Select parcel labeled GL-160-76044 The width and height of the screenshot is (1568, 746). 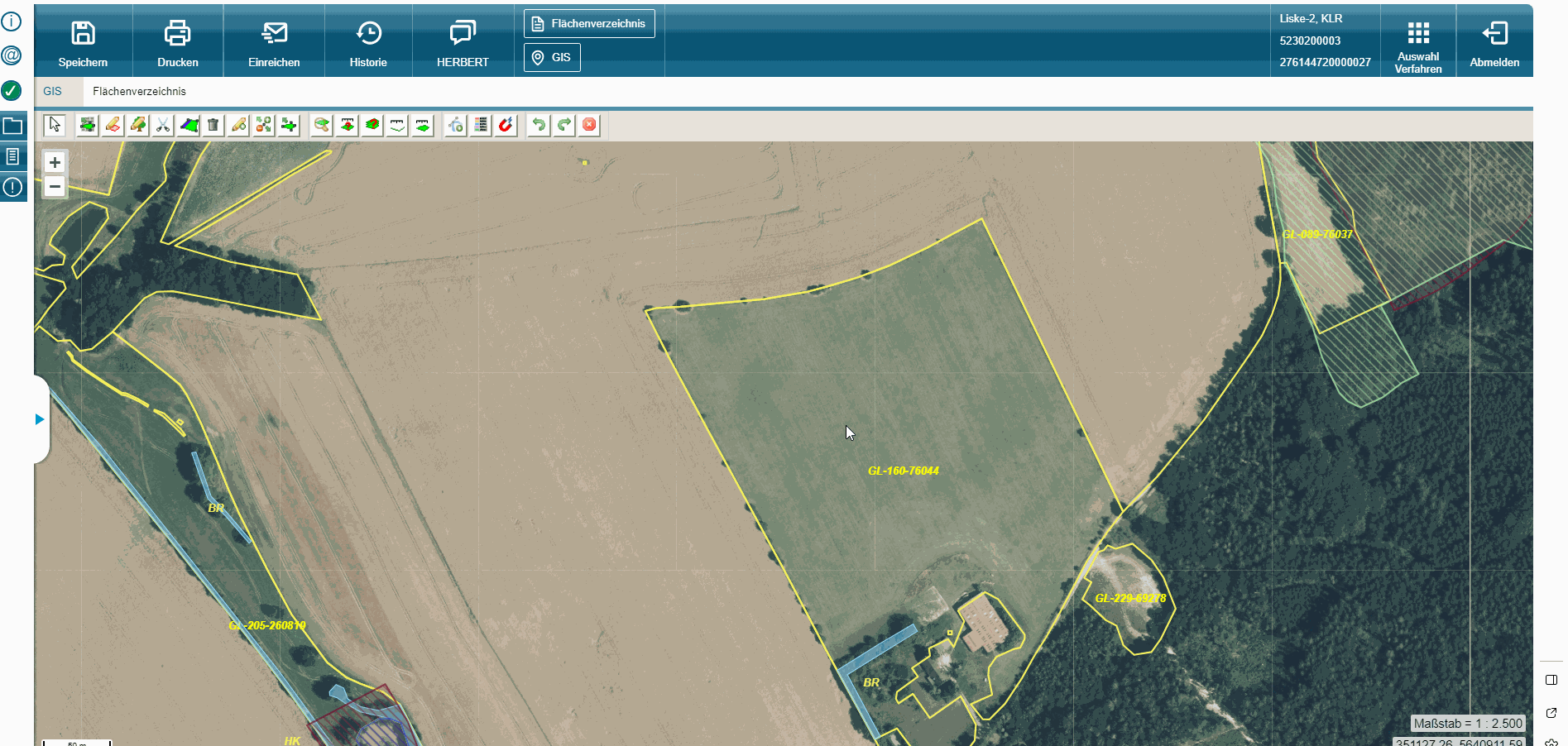tap(903, 471)
